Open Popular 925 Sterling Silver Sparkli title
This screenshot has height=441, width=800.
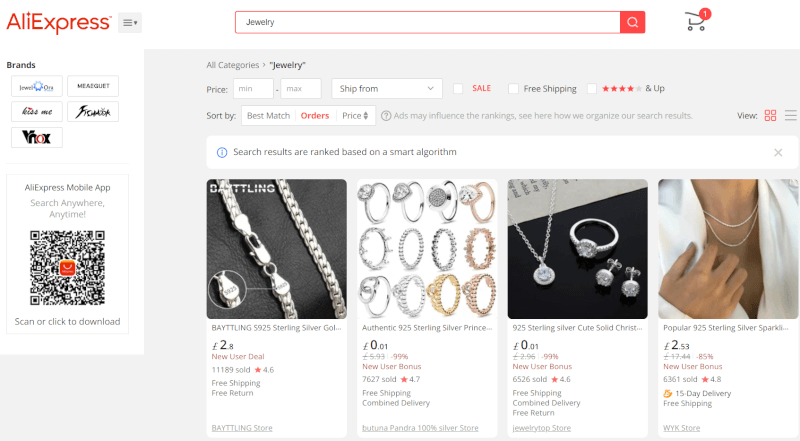click(x=726, y=328)
